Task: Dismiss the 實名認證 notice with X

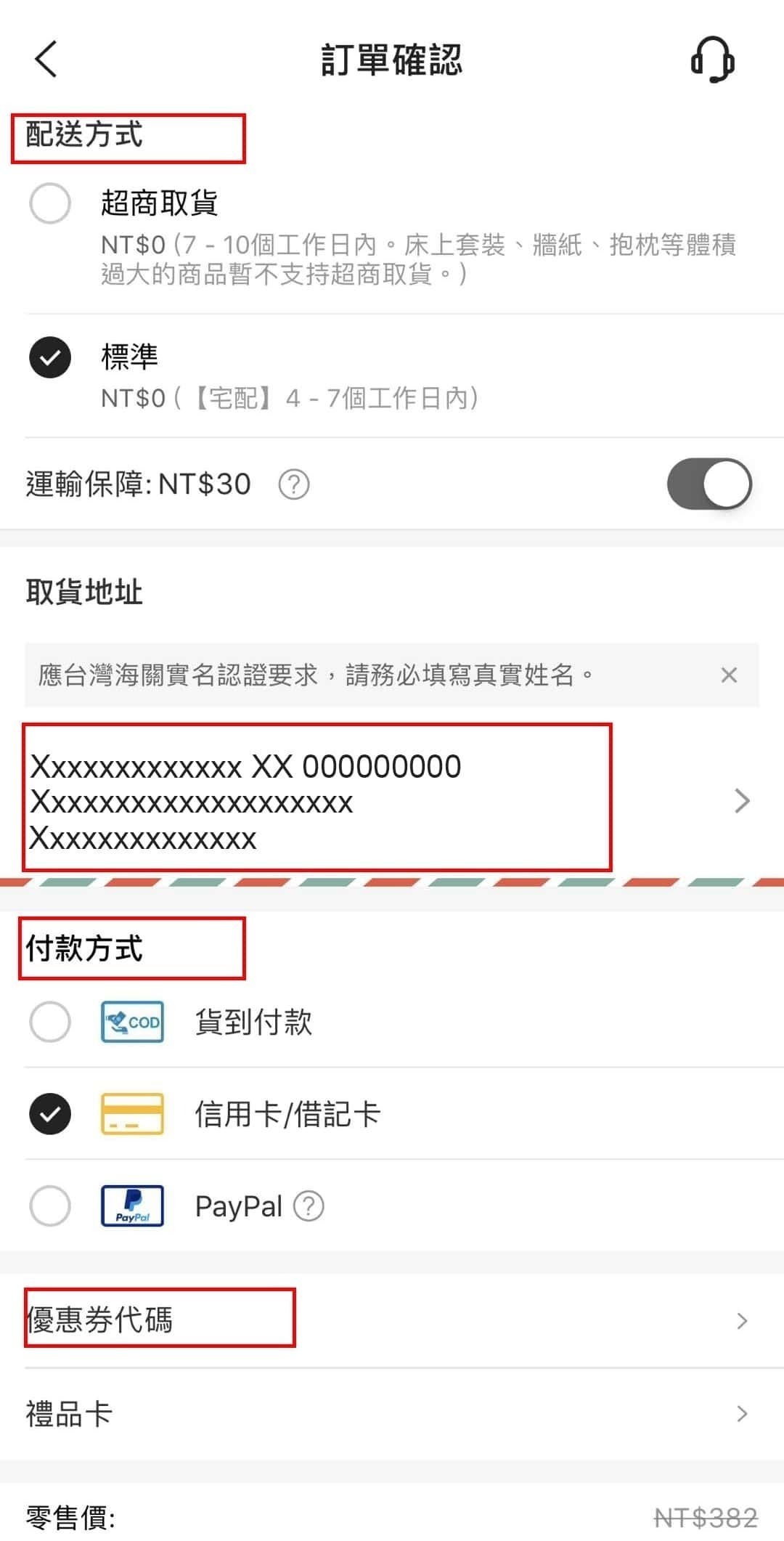Action: point(729,675)
